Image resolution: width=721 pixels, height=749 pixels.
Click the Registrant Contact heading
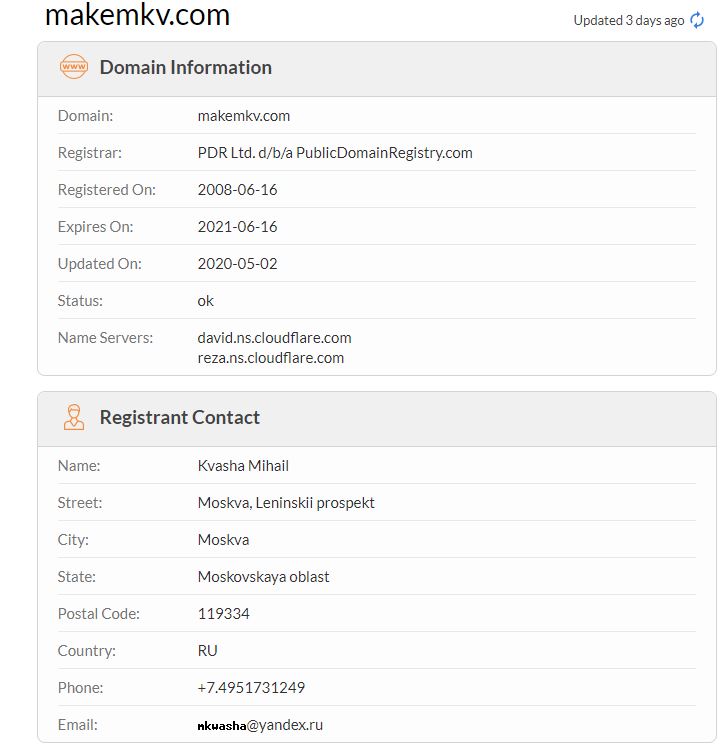point(179,418)
